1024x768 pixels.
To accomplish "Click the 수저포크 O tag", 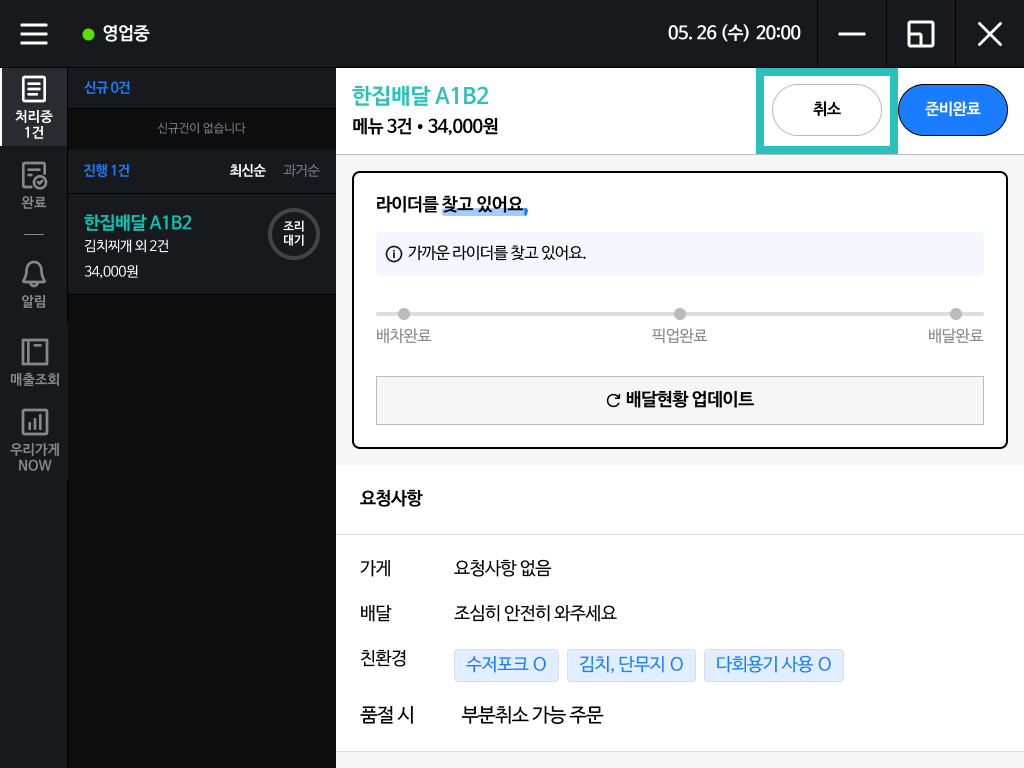I will click(x=506, y=665).
